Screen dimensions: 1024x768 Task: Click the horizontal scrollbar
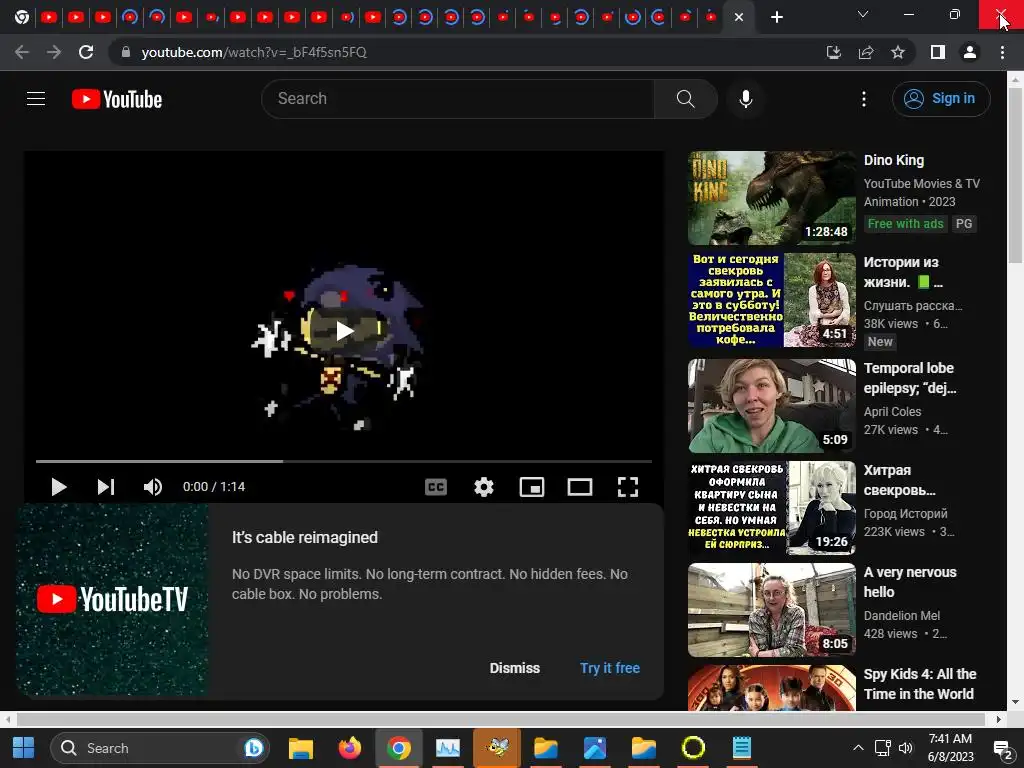[500, 719]
